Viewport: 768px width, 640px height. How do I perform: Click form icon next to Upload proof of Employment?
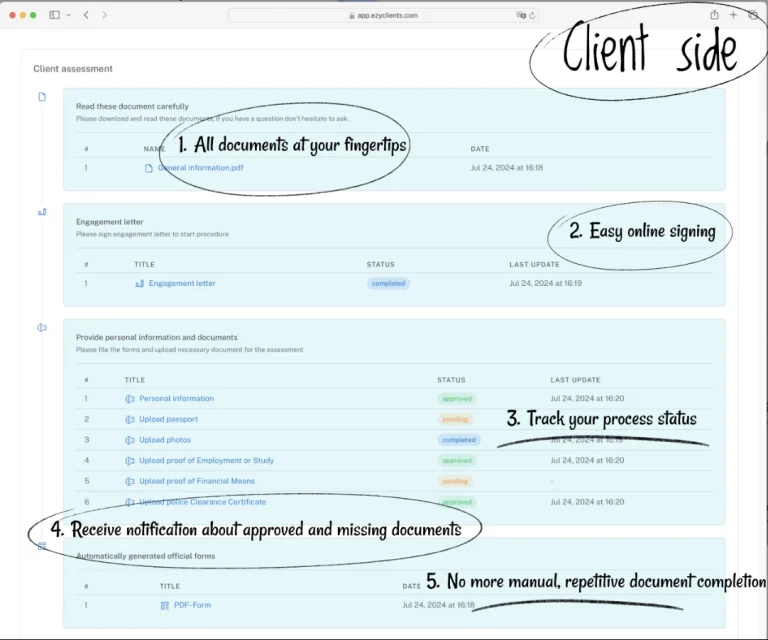pos(130,461)
